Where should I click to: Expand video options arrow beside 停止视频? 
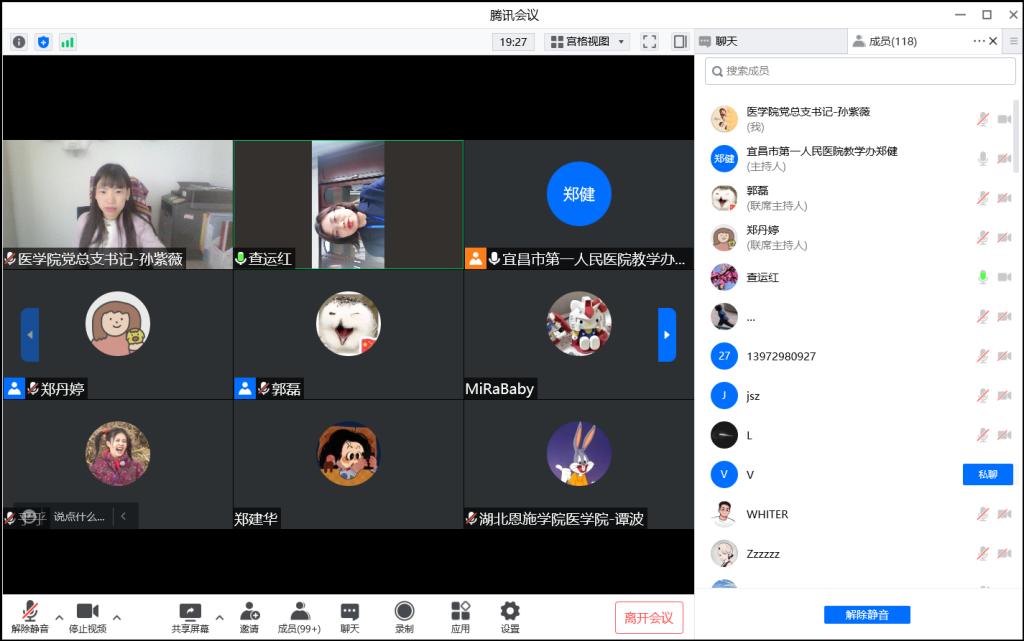point(116,617)
